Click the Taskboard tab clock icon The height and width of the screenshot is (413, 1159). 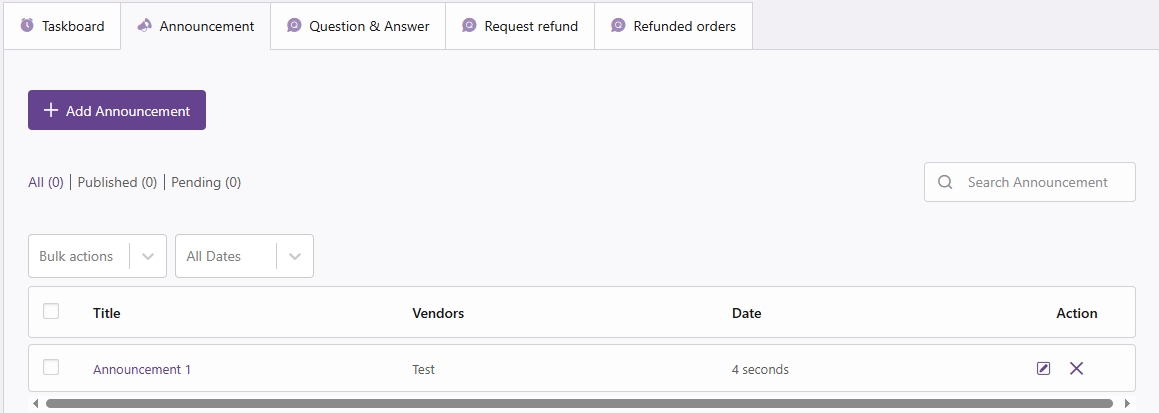coord(27,26)
